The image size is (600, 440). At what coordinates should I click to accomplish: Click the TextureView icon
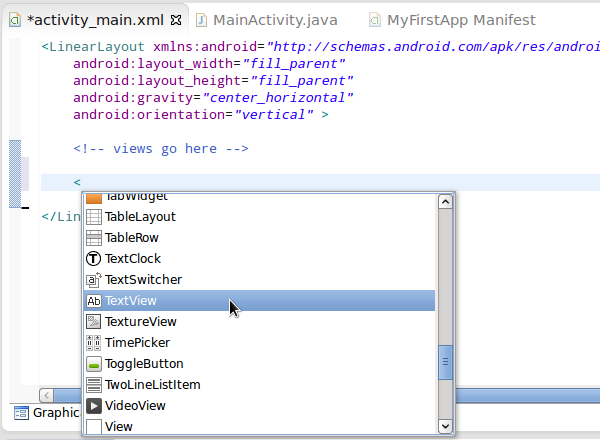pos(94,322)
